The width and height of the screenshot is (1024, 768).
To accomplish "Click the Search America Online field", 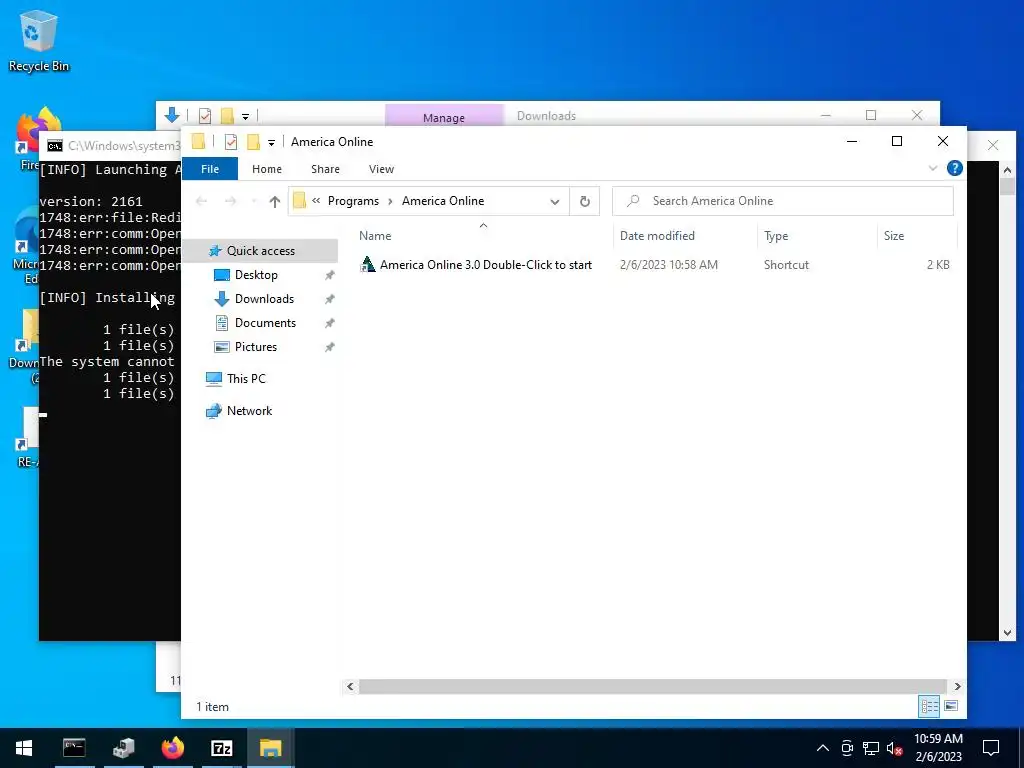I will pyautogui.click(x=782, y=201).
